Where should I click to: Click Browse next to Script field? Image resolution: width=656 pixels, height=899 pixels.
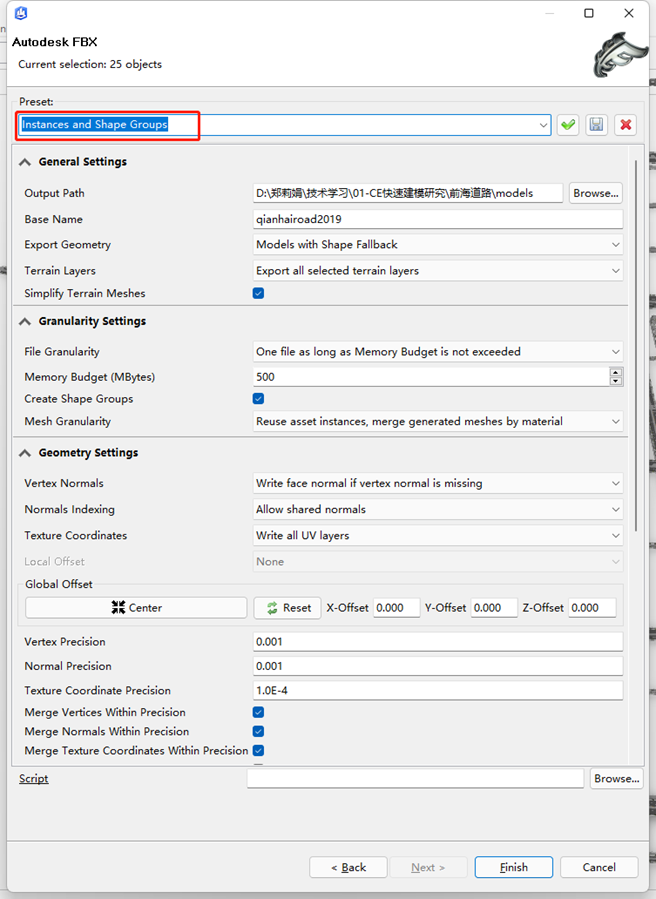(x=616, y=779)
